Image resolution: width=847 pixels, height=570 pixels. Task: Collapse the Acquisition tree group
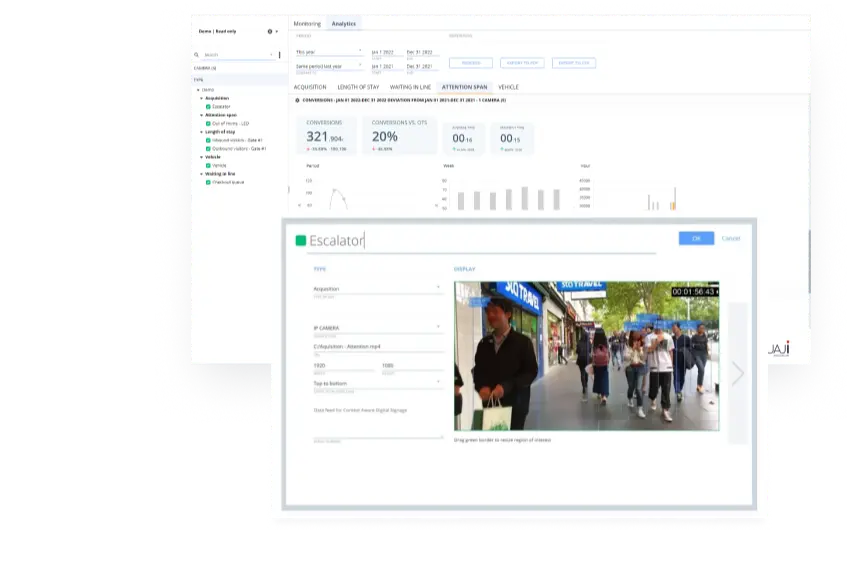(x=202, y=98)
